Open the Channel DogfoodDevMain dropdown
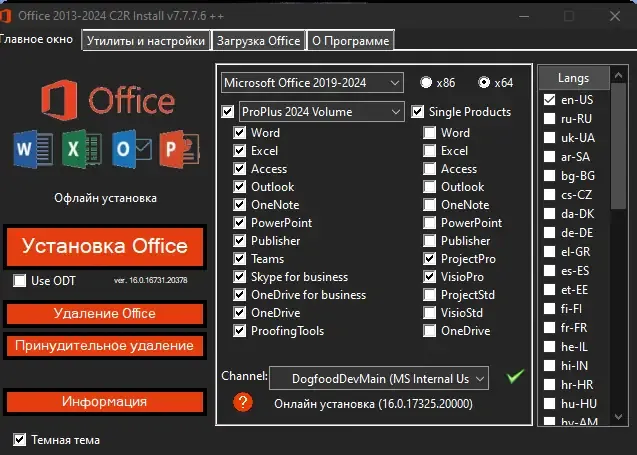The height and width of the screenshot is (455, 637). [x=379, y=379]
